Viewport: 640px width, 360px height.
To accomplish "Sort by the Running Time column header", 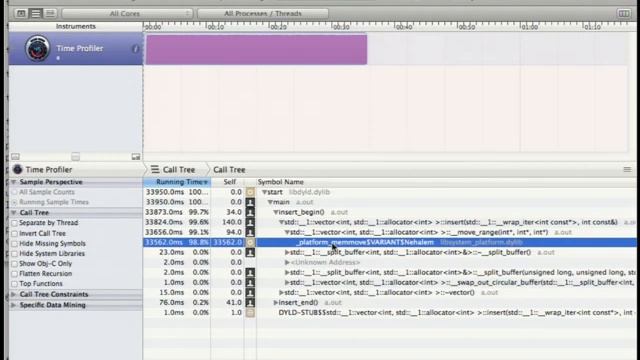I will (x=177, y=182).
